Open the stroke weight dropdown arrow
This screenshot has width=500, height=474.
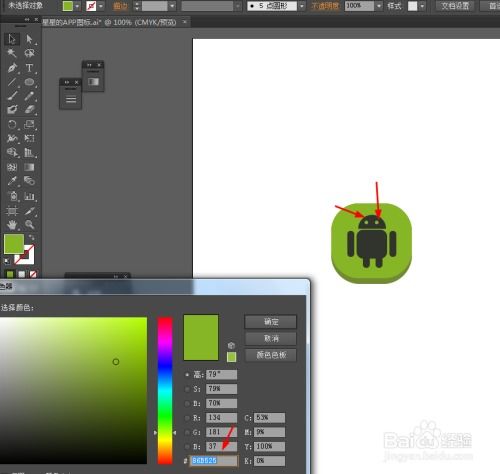172,6
